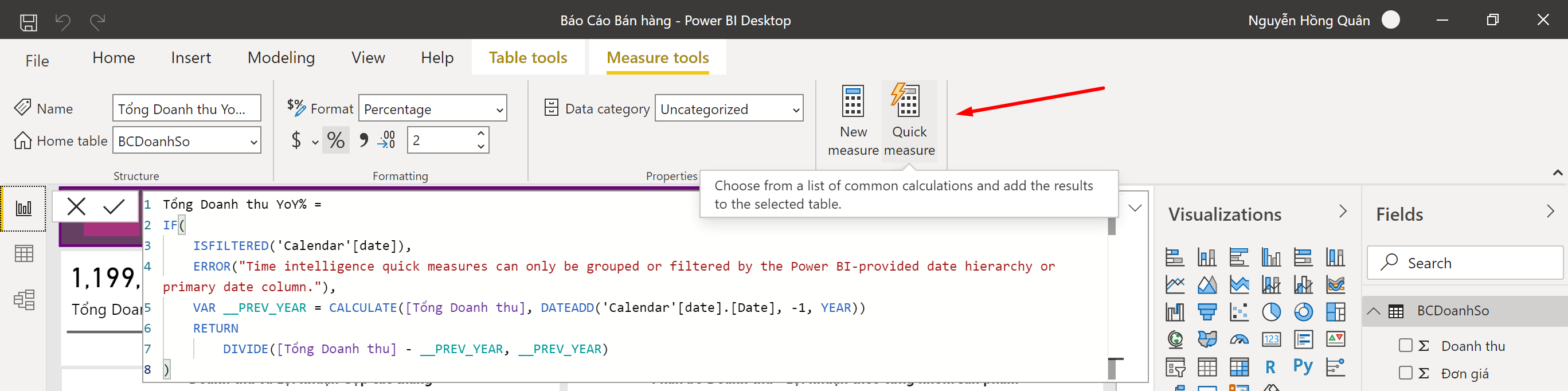This screenshot has width=1568, height=391.
Task: Select the R script visual
Action: tap(1271, 367)
